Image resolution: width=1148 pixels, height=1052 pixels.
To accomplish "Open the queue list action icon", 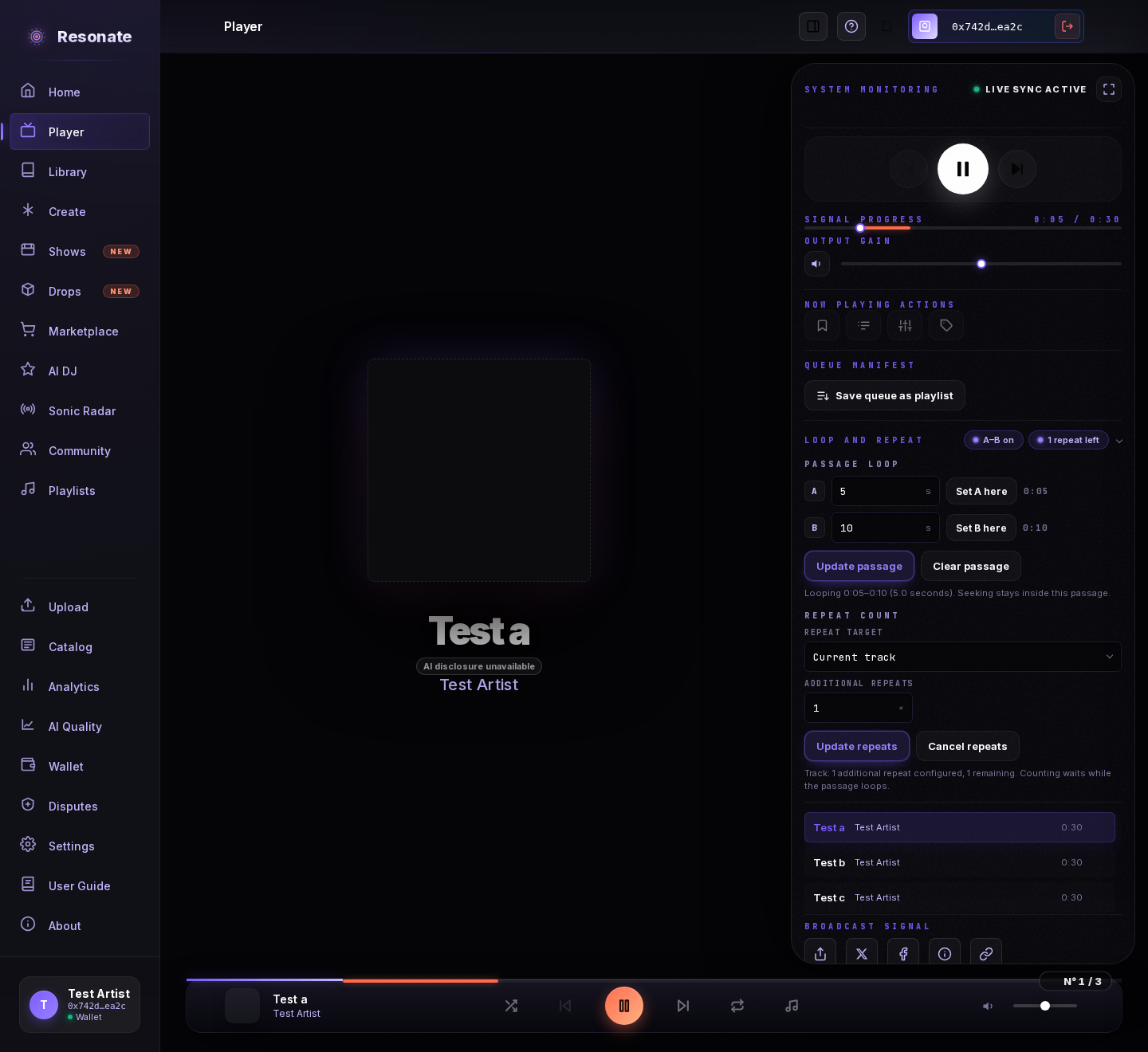I will (x=863, y=325).
